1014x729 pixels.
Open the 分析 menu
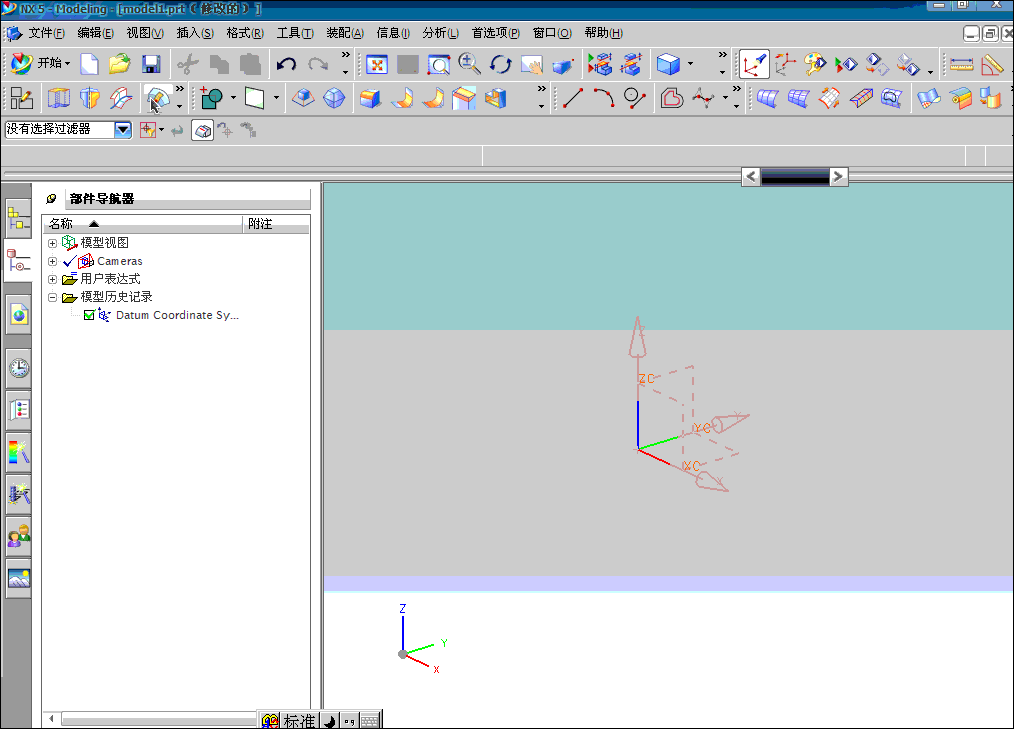tap(440, 33)
